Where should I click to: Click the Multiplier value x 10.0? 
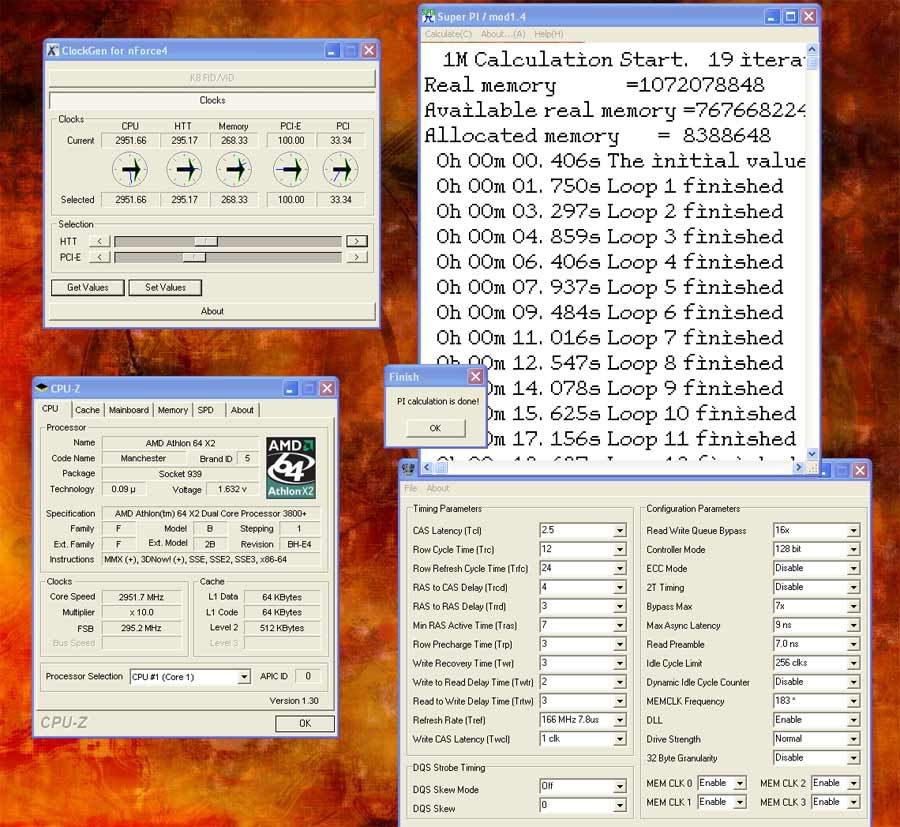(x=141, y=612)
